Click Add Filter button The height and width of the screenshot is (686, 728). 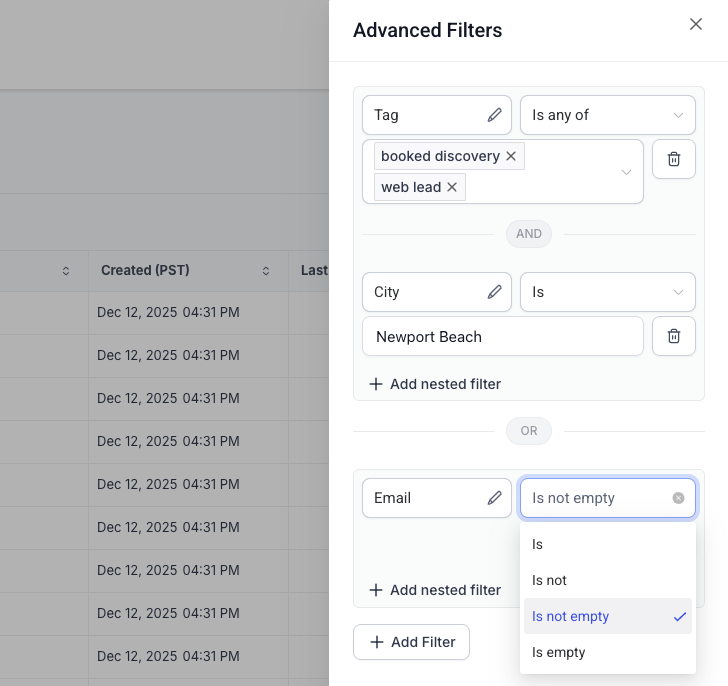click(411, 642)
